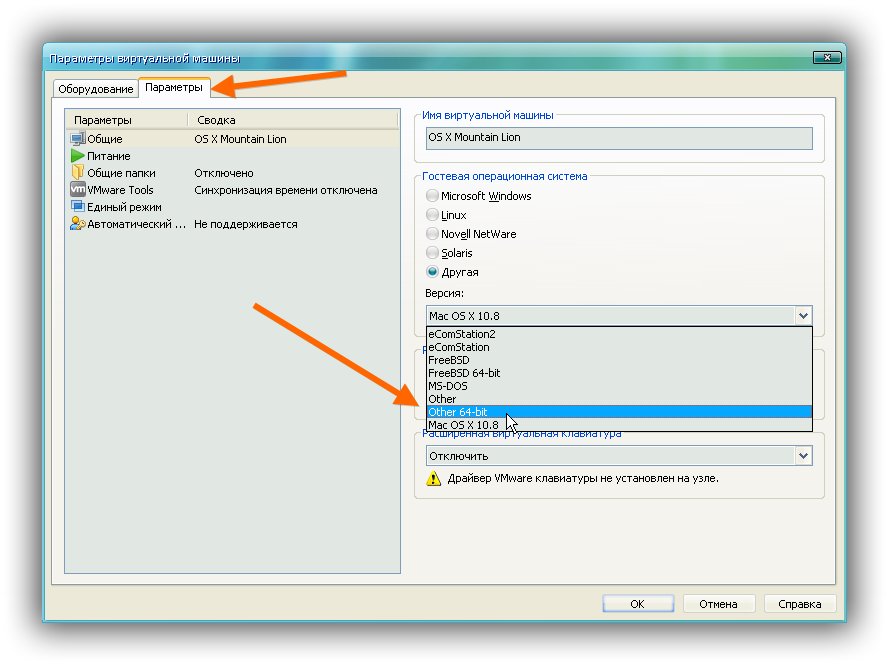Screen dimensions: 889x665
Task: Click the yellow warning triangle icon
Action: tap(433, 479)
